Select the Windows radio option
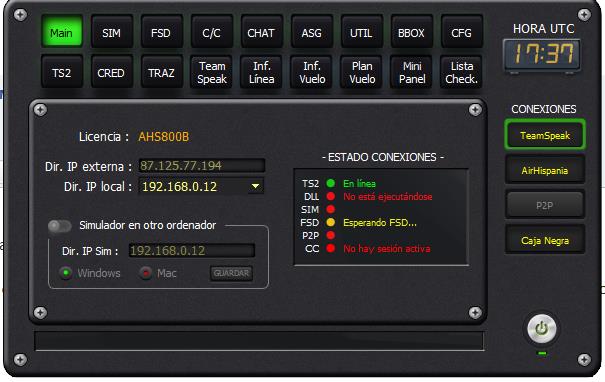Viewport: 605px width, 382px height. tap(66, 273)
